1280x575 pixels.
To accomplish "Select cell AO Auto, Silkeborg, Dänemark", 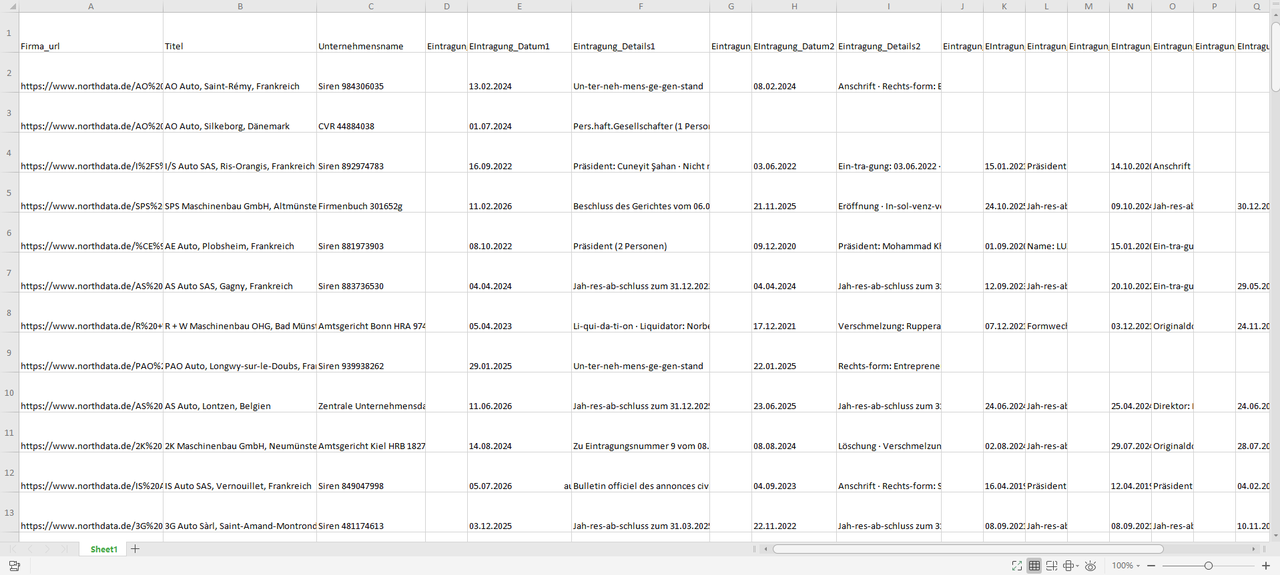I will (240, 113).
